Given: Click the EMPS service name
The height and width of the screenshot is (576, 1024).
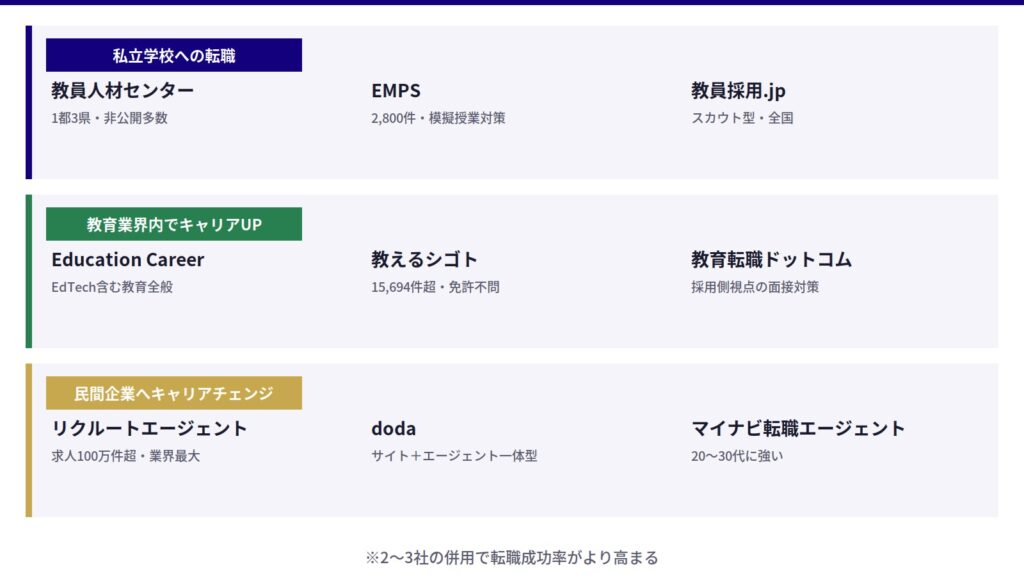Looking at the screenshot, I should pos(396,91).
